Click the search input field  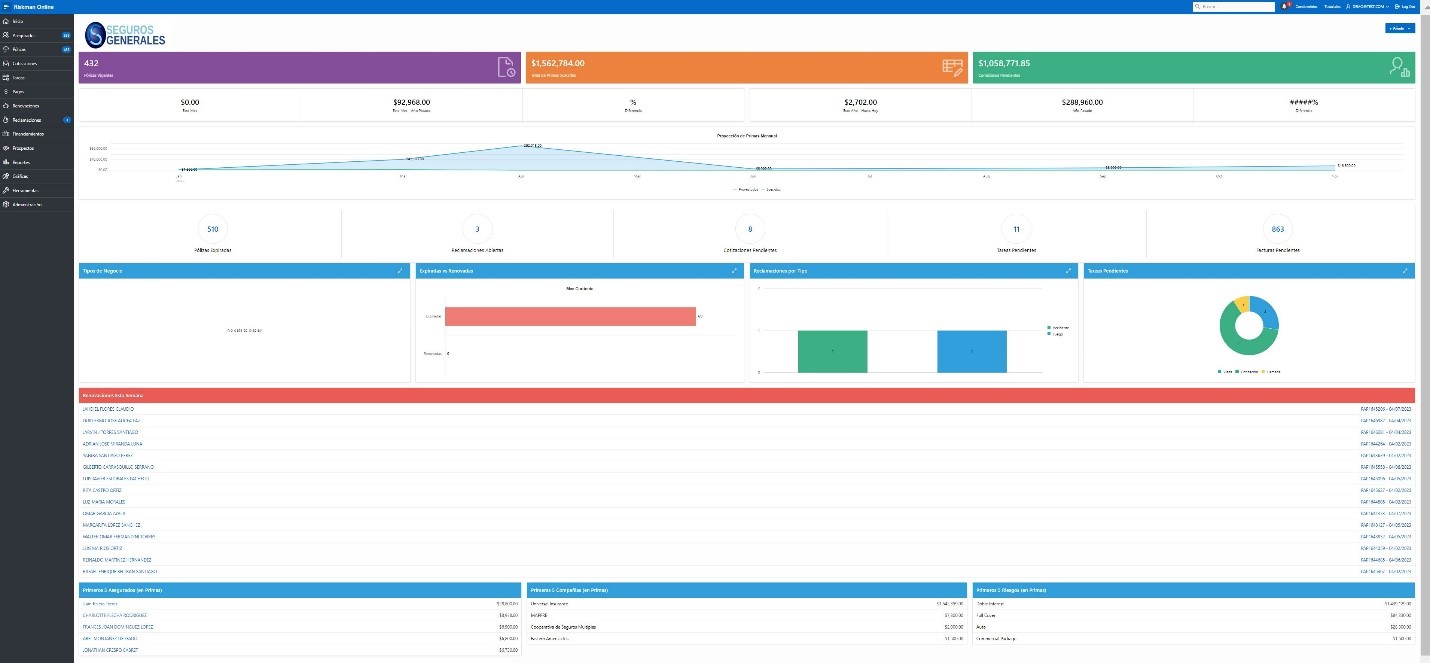coord(1235,6)
